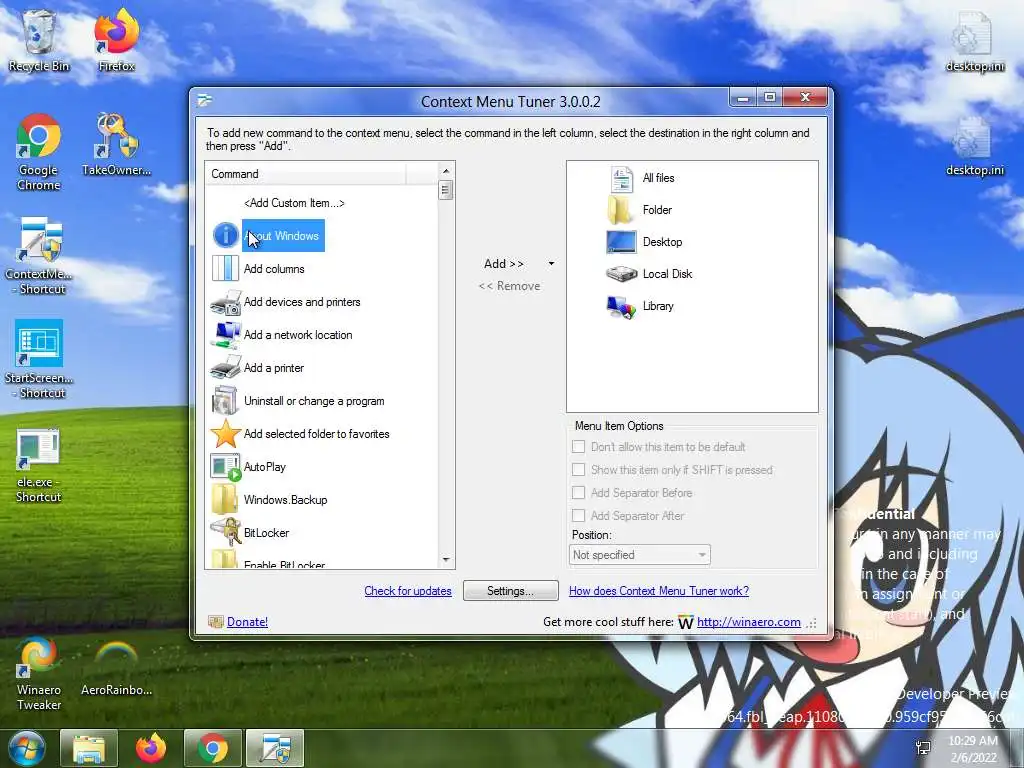The width and height of the screenshot is (1024, 768).
Task: Open the Position dropdown
Action: pyautogui.click(x=639, y=555)
